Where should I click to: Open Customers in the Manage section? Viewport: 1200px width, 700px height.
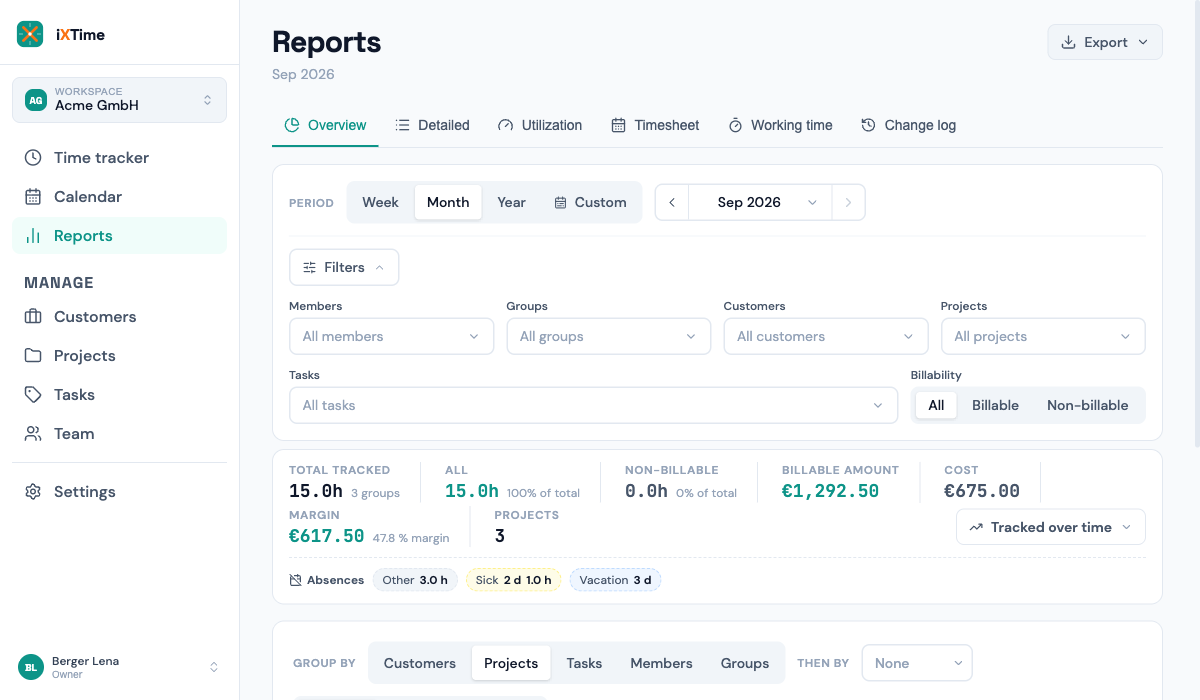[x=119, y=316]
